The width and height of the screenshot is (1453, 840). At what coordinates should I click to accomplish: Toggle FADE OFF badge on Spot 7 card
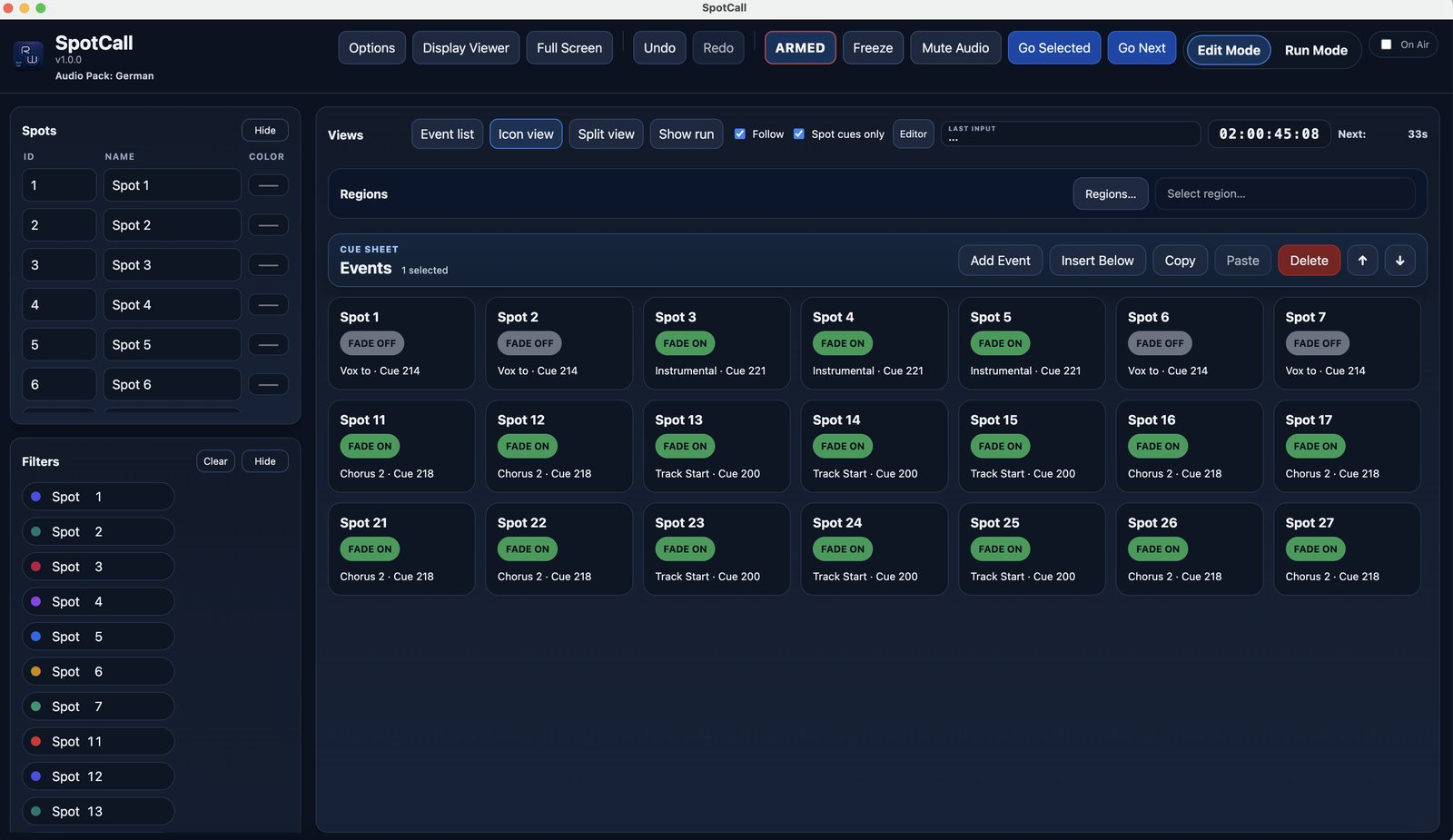(x=1318, y=343)
